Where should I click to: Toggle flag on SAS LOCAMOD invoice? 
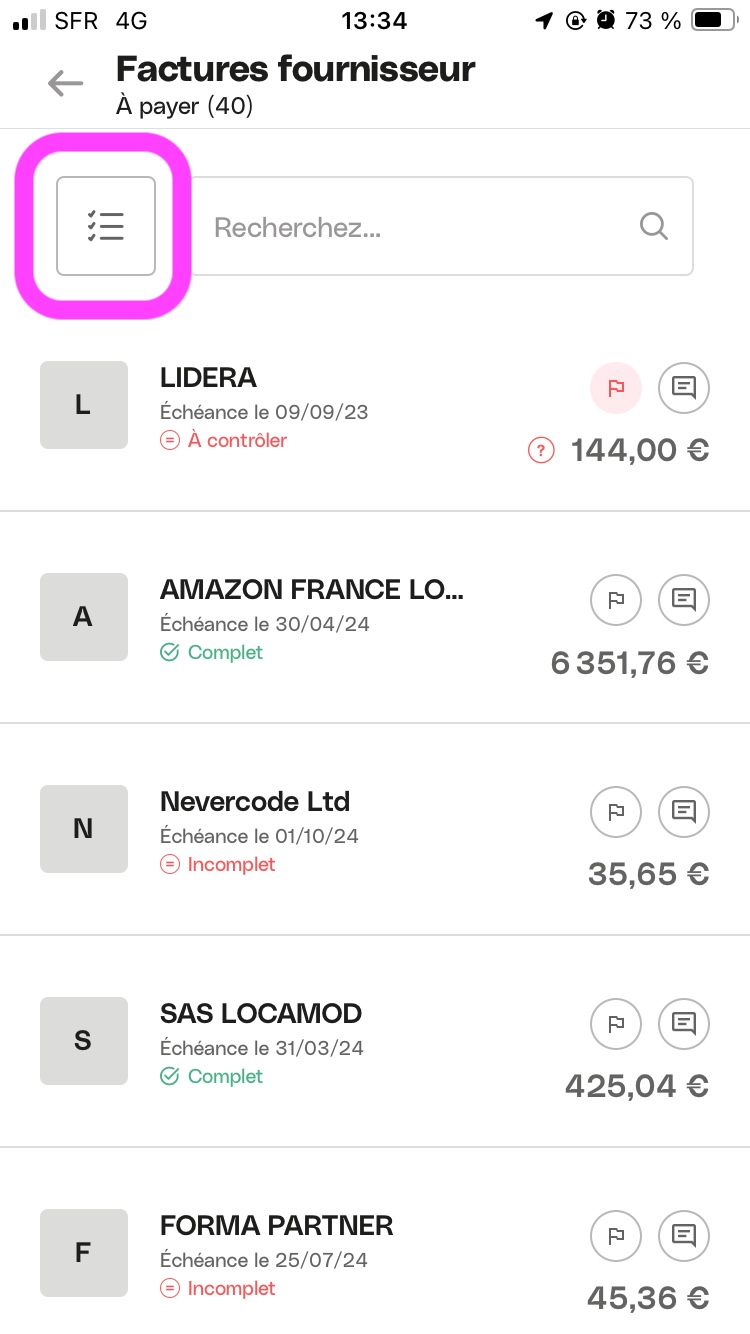coord(616,1023)
